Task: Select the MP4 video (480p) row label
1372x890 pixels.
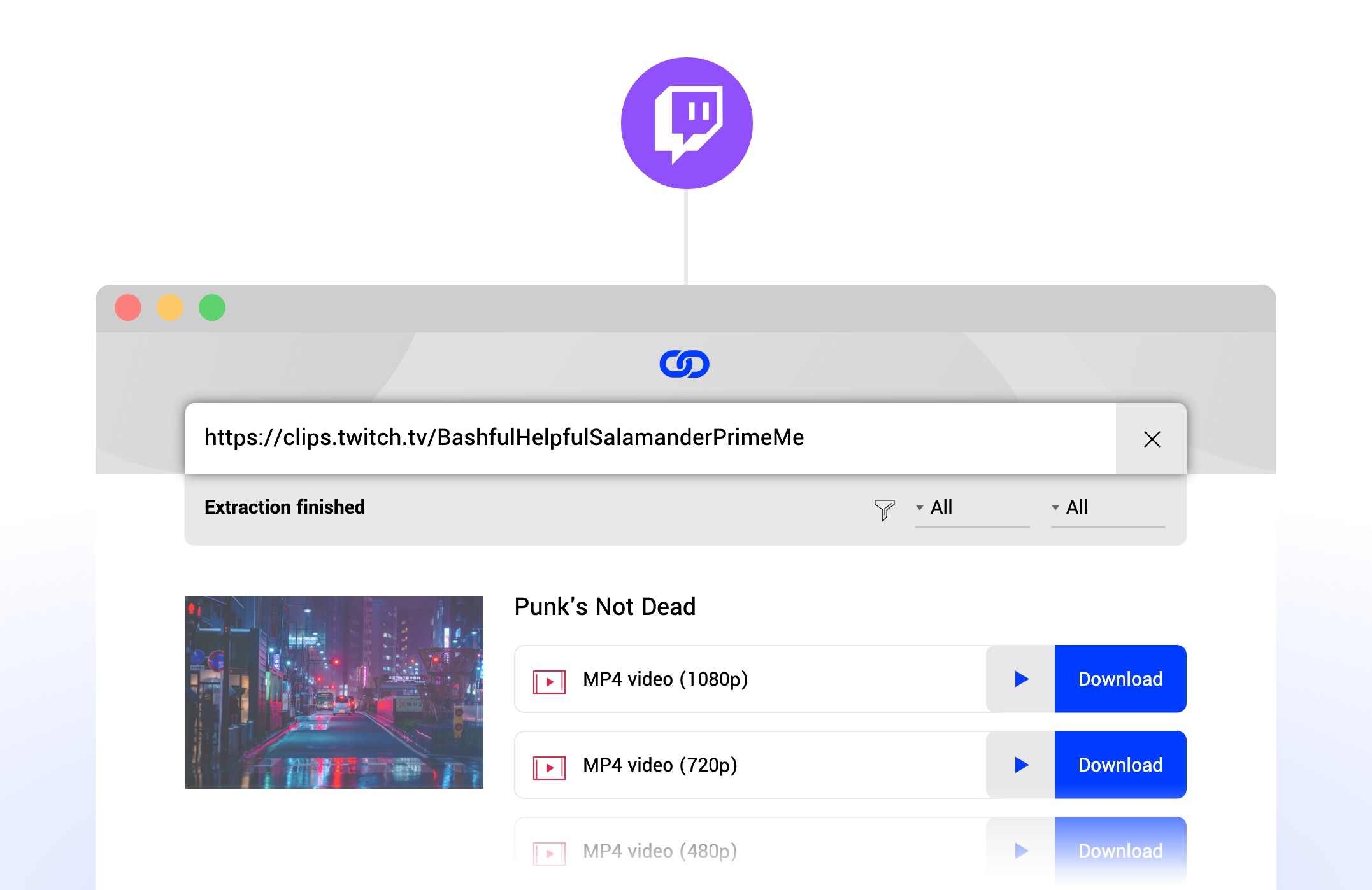Action: pos(661,851)
